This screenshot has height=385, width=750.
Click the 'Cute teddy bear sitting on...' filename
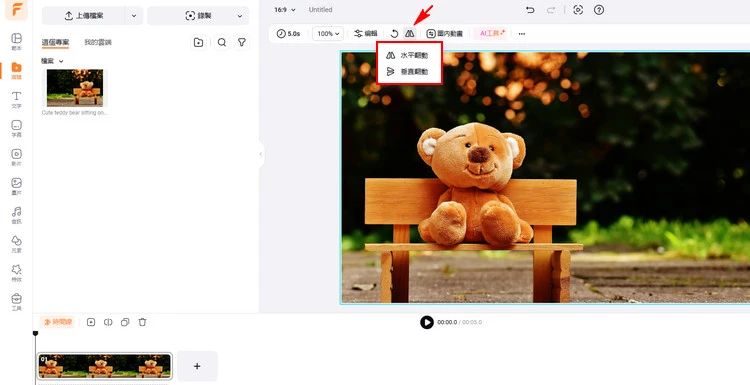click(x=74, y=113)
